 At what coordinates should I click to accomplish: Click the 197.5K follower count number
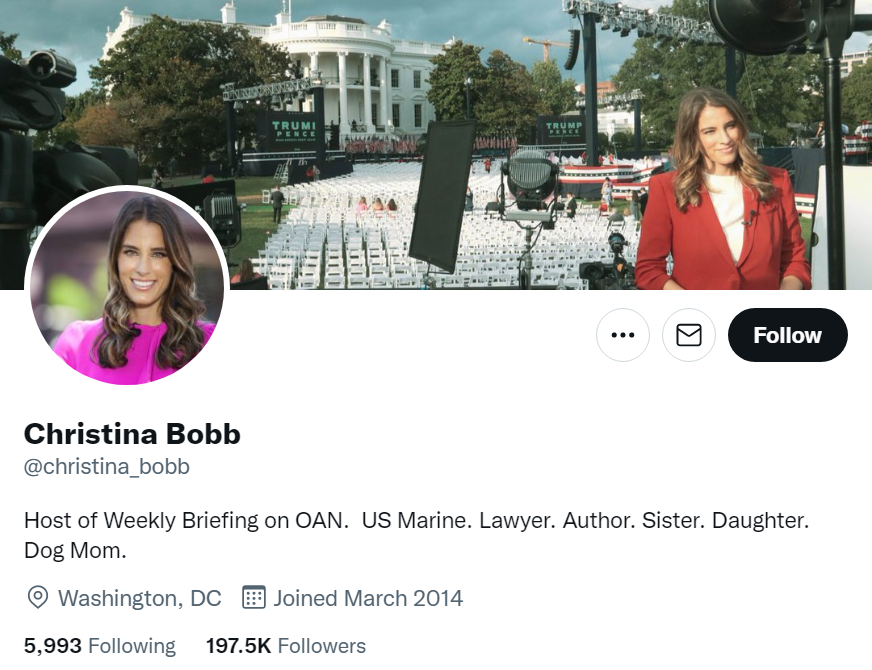[239, 646]
